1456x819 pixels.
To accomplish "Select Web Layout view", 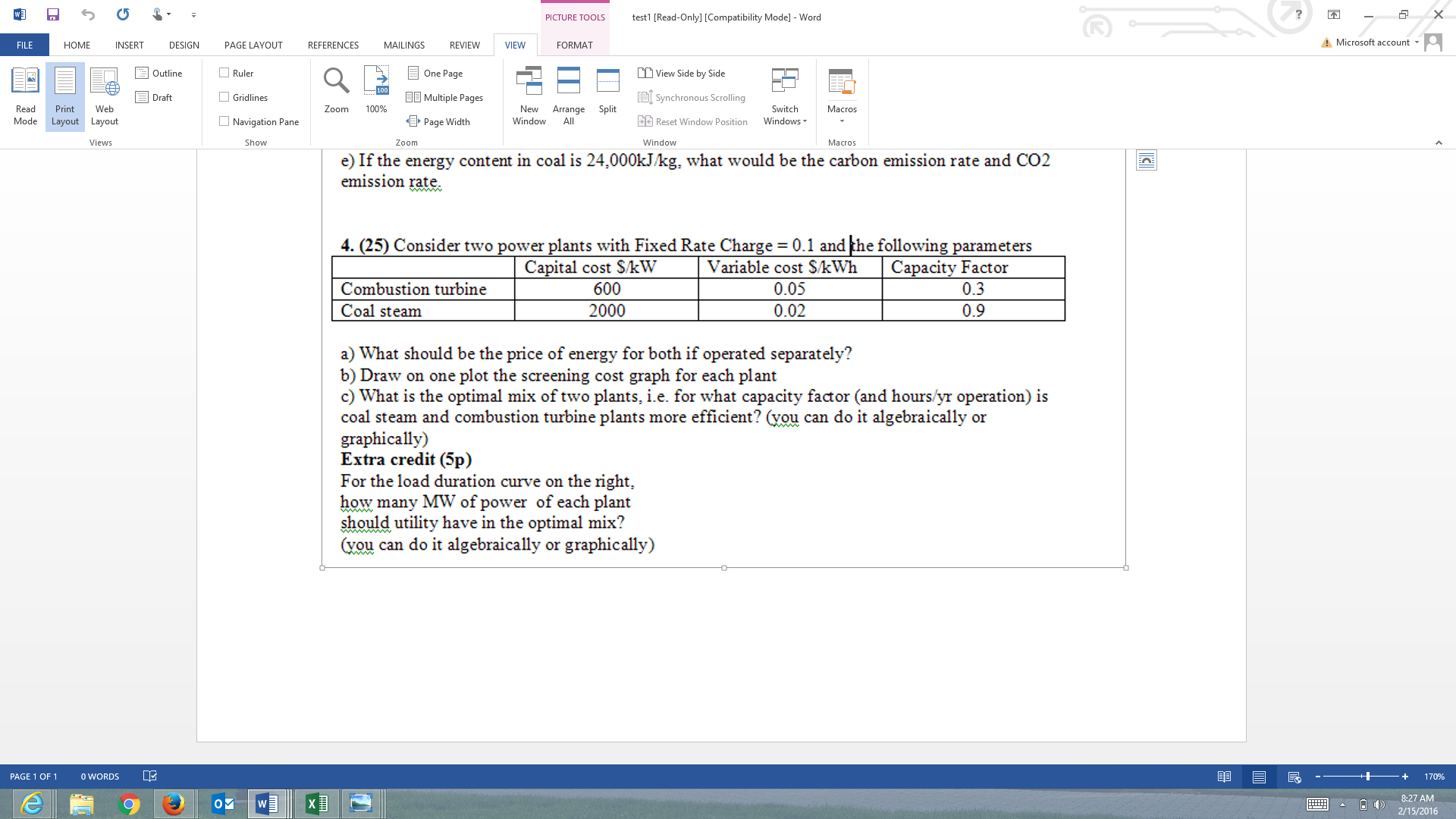I will point(104,96).
